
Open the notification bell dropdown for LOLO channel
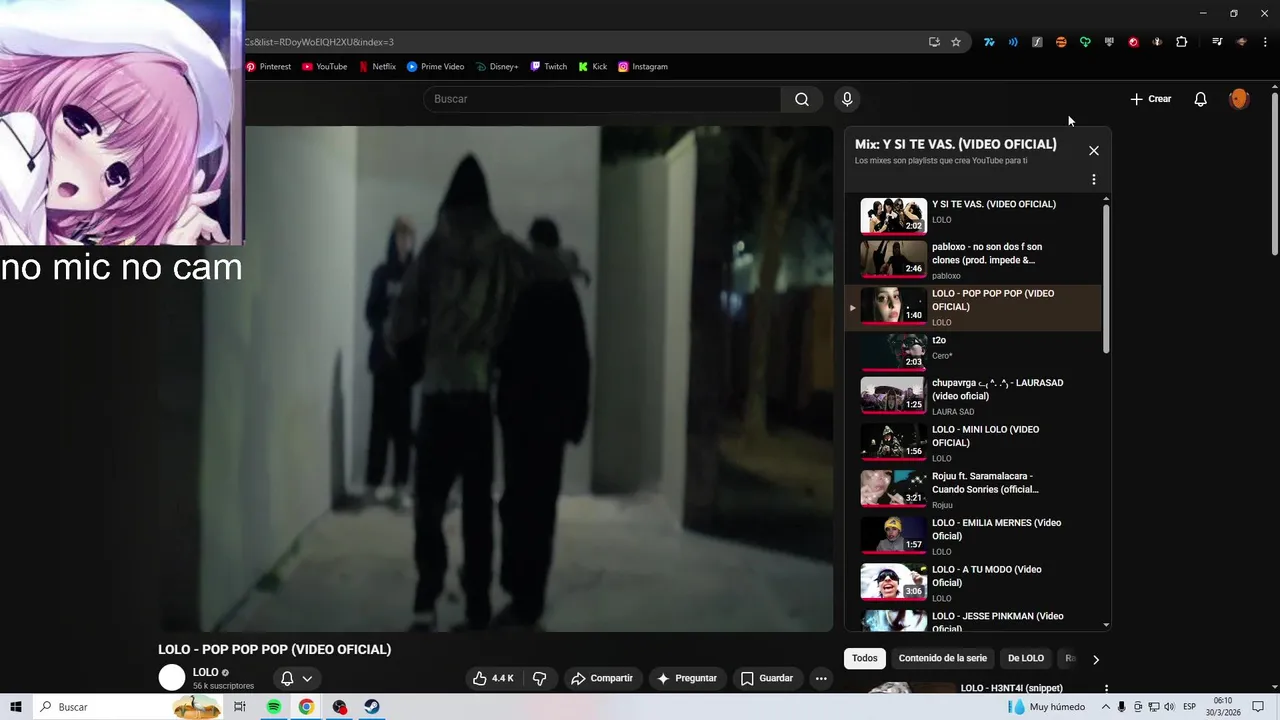click(x=297, y=678)
